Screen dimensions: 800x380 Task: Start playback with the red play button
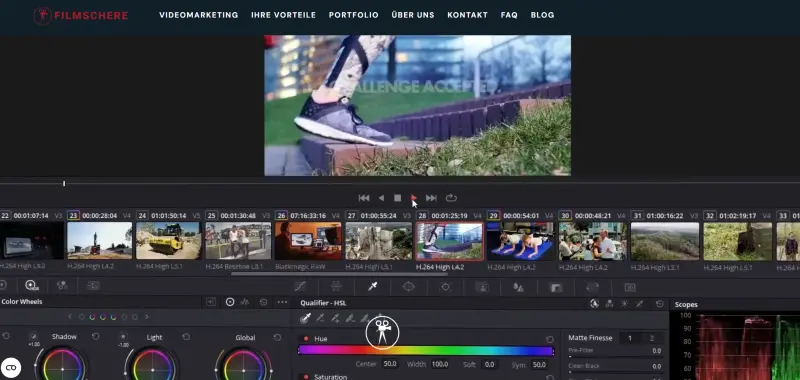pyautogui.click(x=414, y=198)
